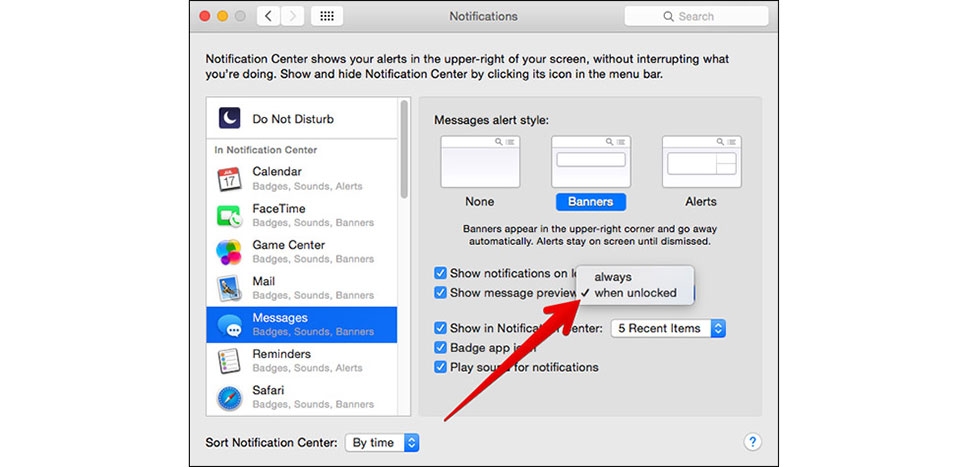Open help with the question mark button
The width and height of the screenshot is (960, 467).
[752, 441]
